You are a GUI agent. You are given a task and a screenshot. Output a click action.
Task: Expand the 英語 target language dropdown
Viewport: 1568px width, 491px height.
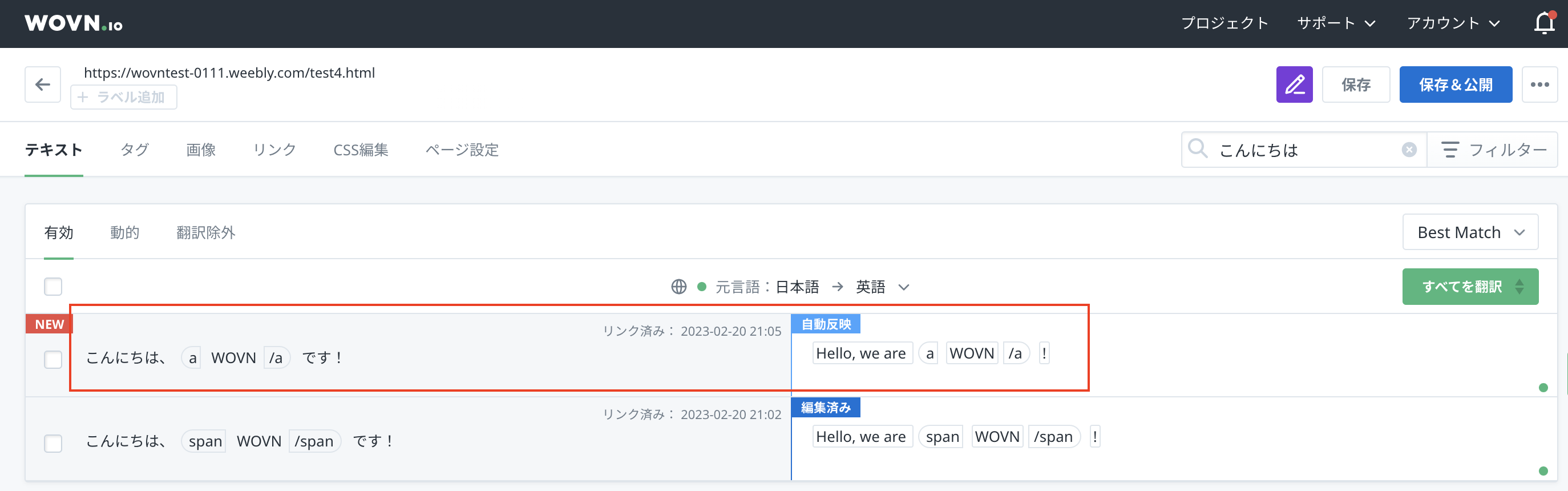pos(882,287)
